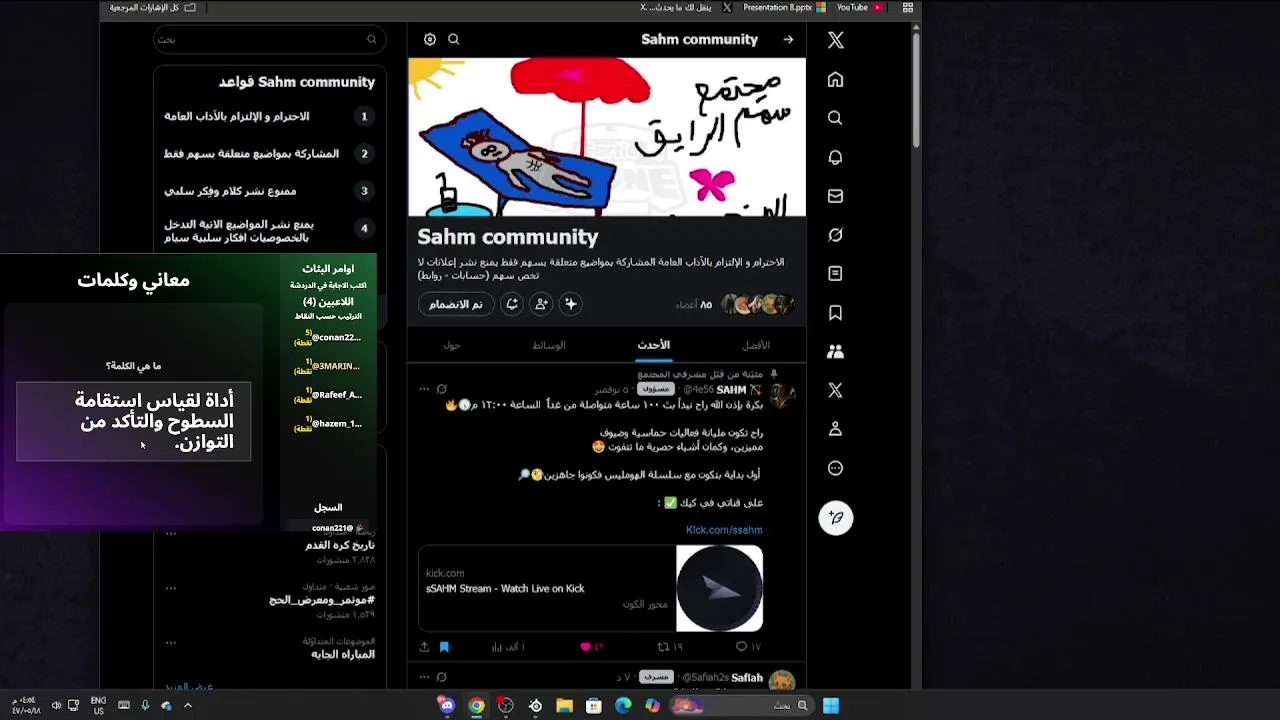The width and height of the screenshot is (1280, 720).
Task: Open SAHM profile avatar on post
Action: 781,395
